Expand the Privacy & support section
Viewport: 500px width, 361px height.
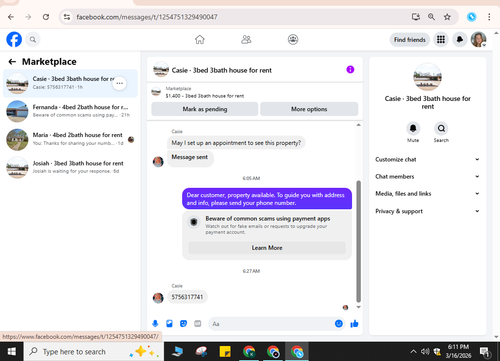coord(427,211)
